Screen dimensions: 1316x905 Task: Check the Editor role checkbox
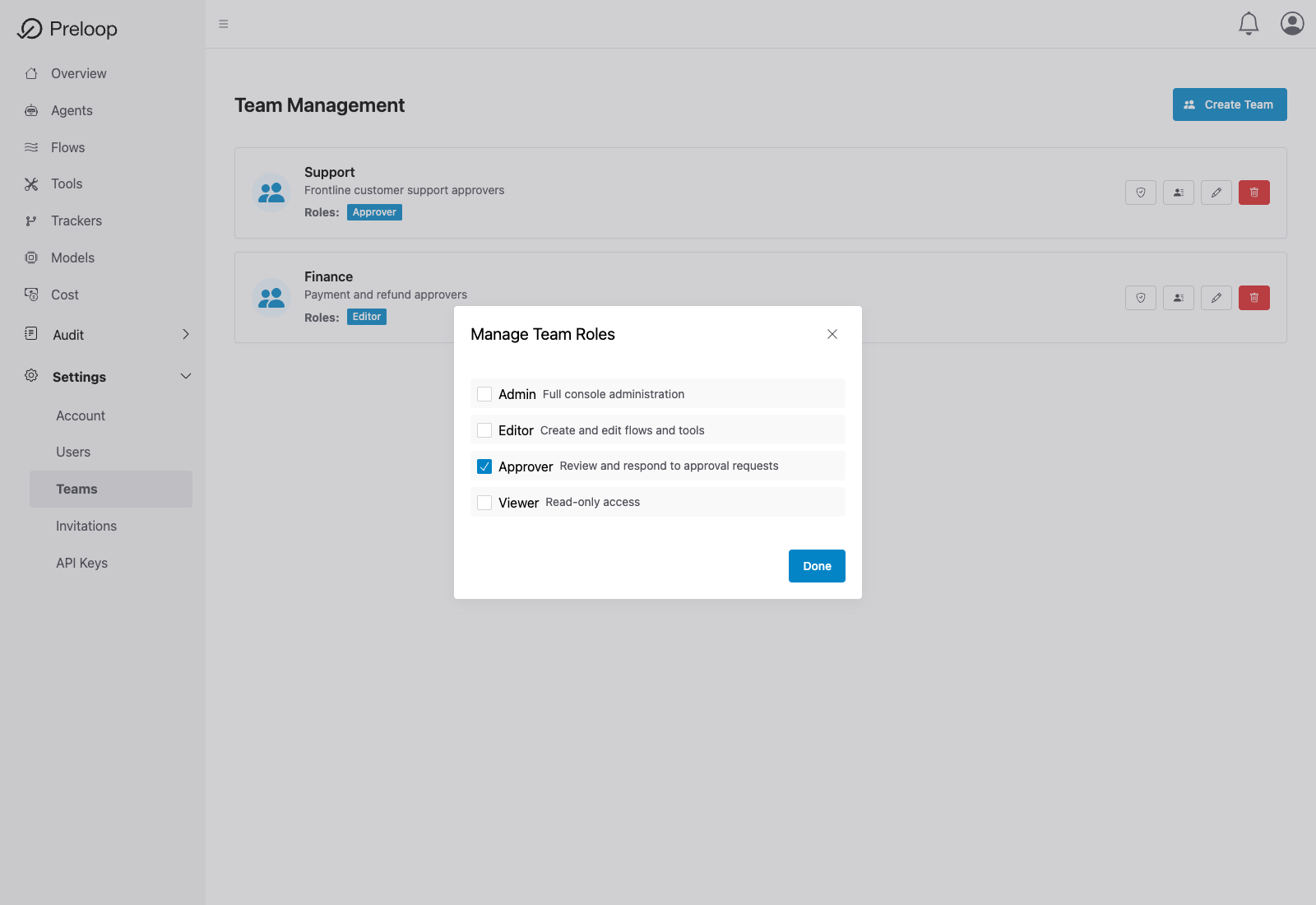[484, 430]
